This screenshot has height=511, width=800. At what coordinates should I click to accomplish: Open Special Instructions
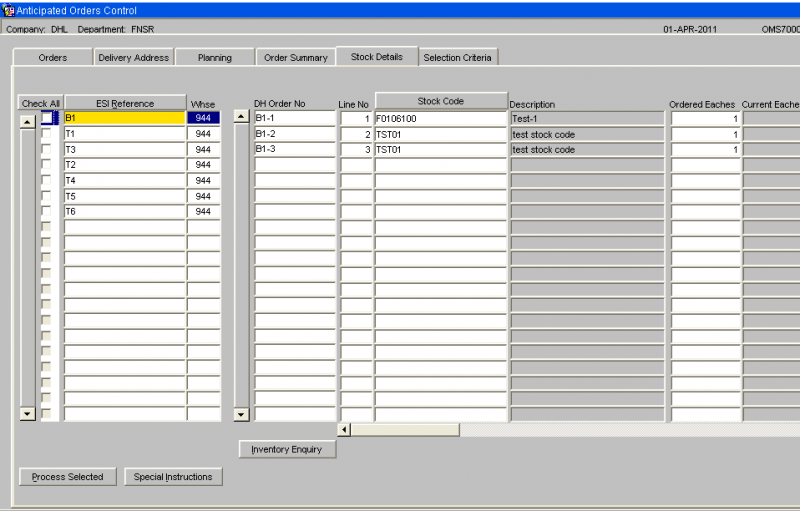pyautogui.click(x=173, y=476)
